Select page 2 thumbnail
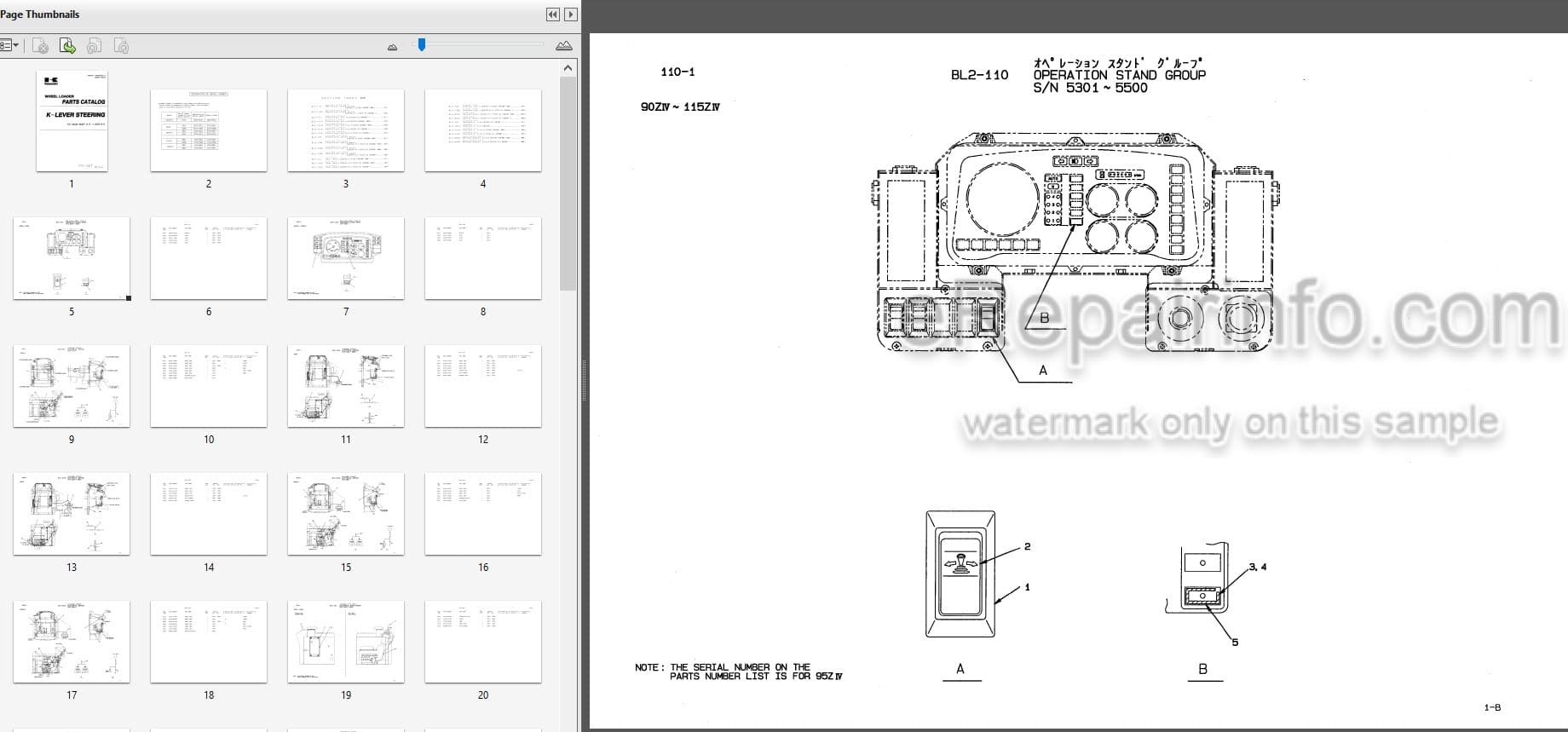The height and width of the screenshot is (732, 1568). coord(209,130)
